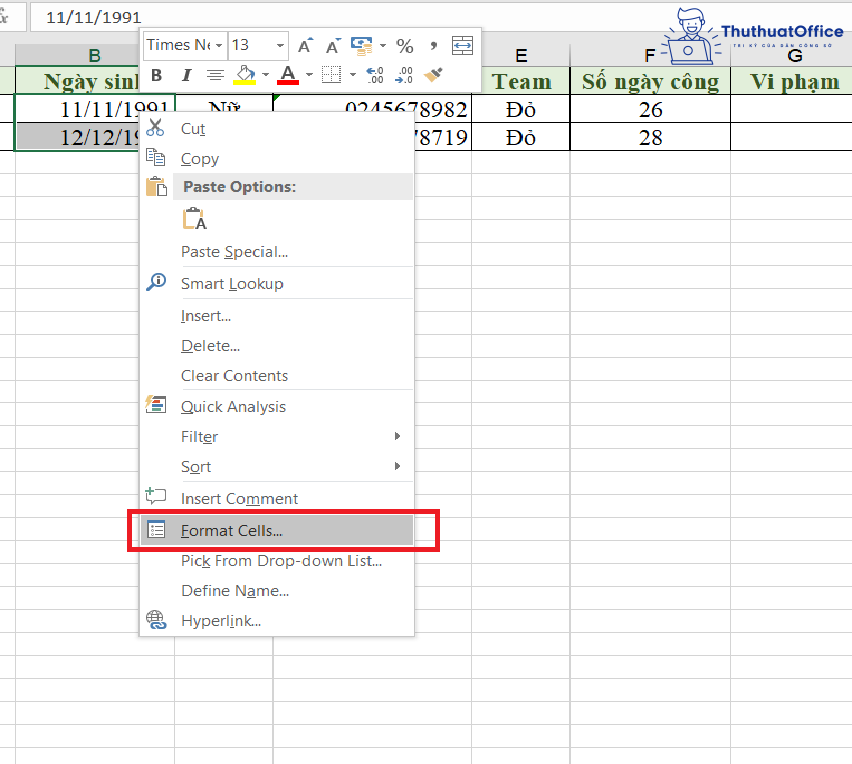Open the font name dropdown
The image size is (852, 764).
point(220,46)
